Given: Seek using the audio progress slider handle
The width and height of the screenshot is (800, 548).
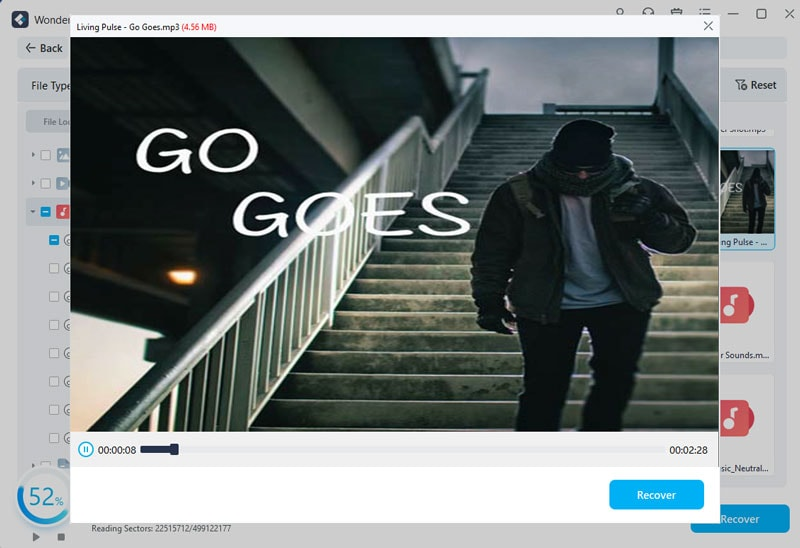Looking at the screenshot, I should (x=174, y=450).
